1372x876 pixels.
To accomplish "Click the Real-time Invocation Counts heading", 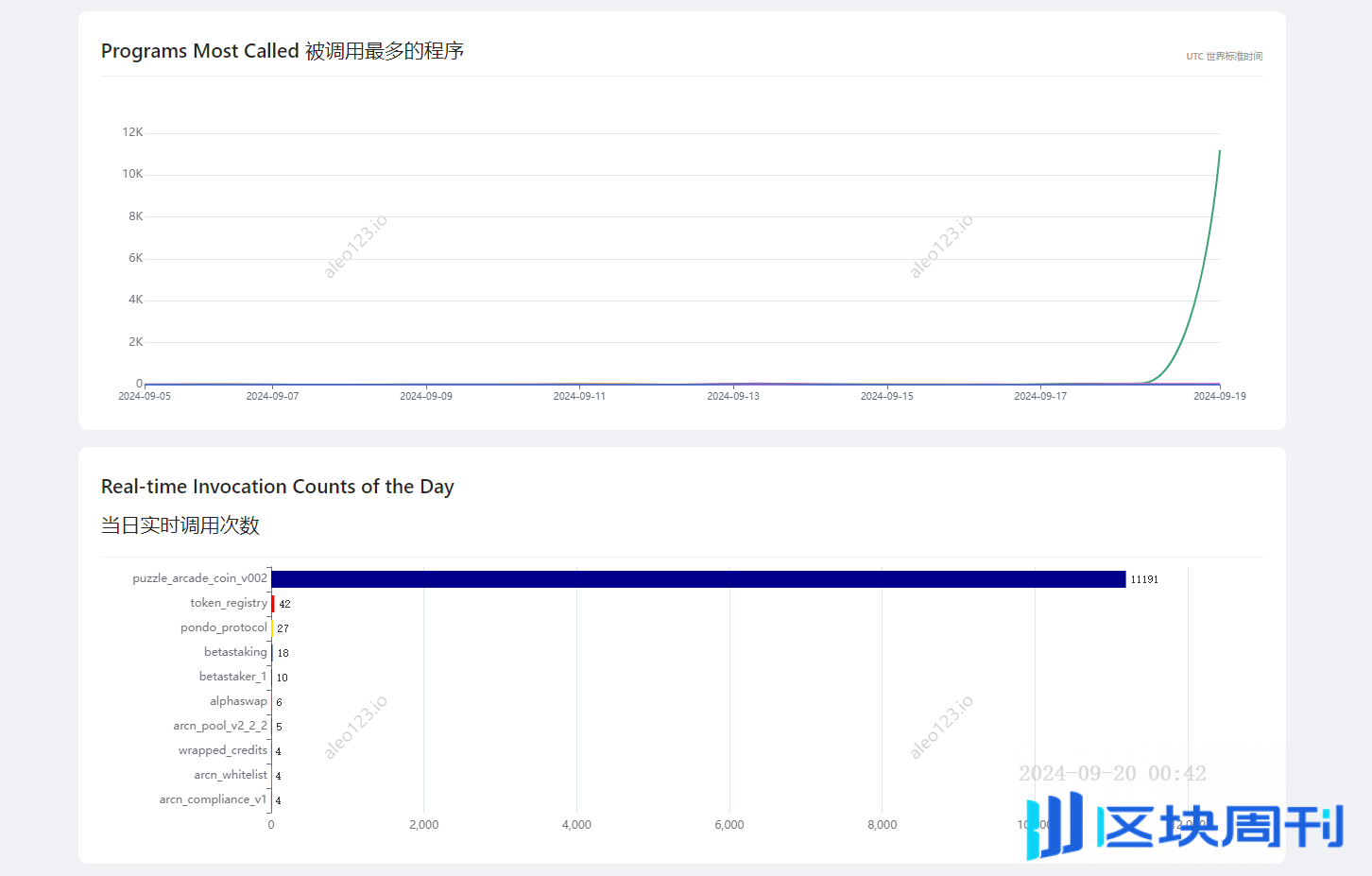I will pyautogui.click(x=278, y=487).
